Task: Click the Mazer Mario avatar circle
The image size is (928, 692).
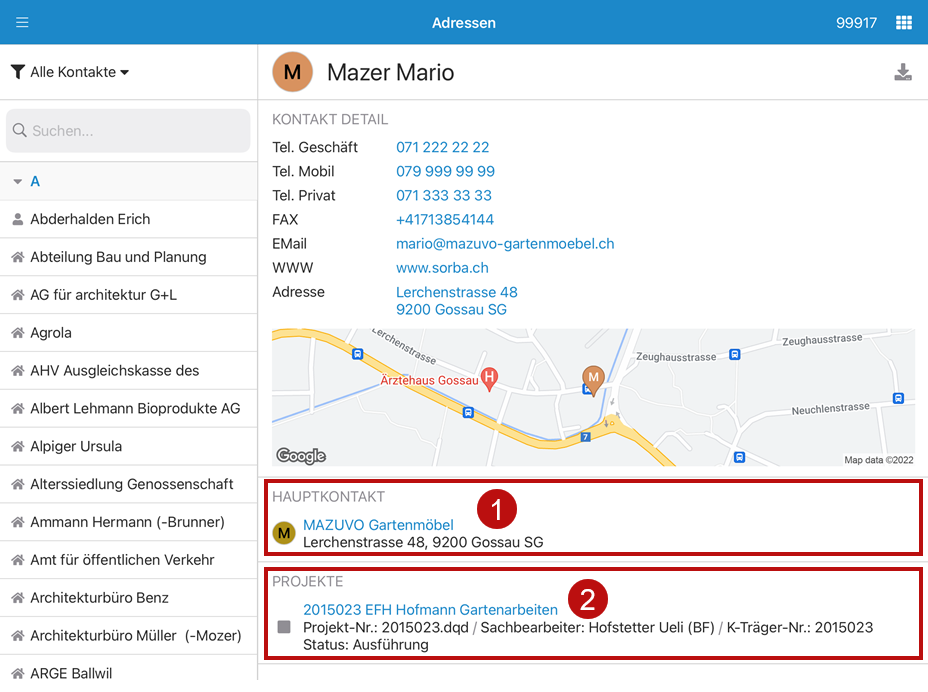Action: 292,72
